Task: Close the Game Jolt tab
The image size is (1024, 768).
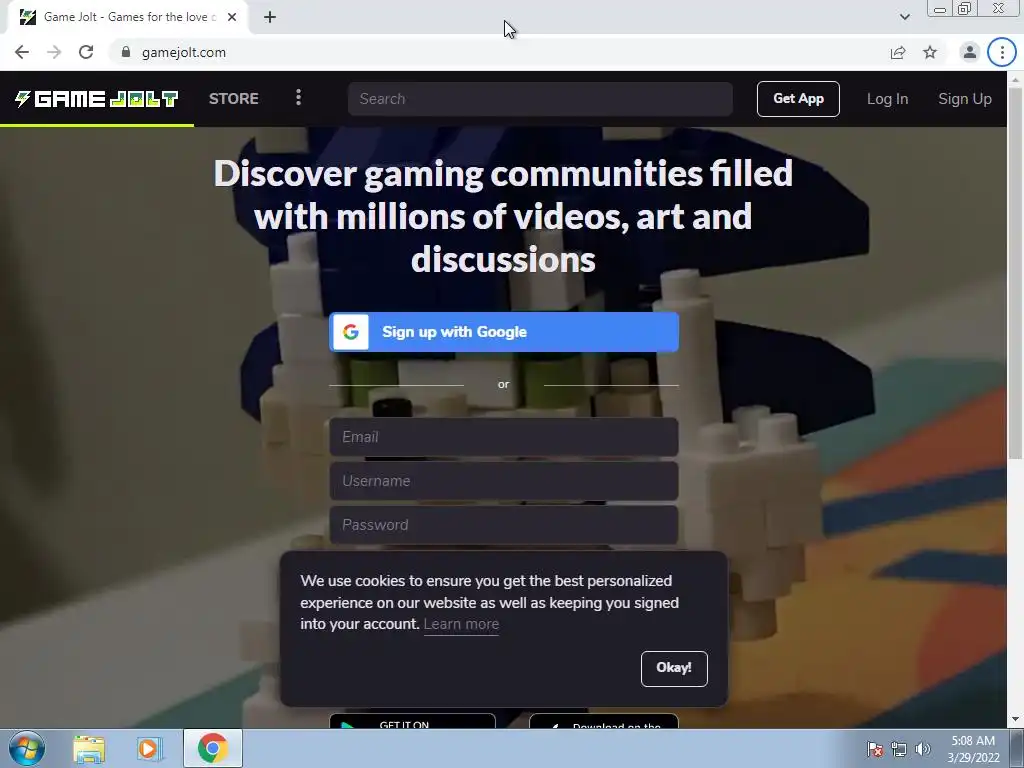Action: coord(232,17)
